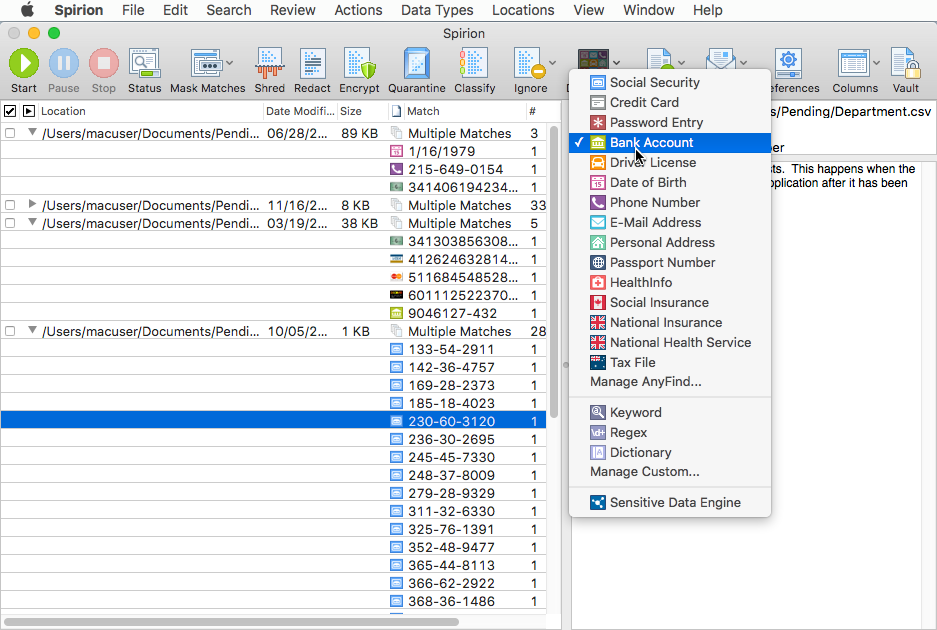Open the Vault toolbar icon
937x630 pixels.
[x=905, y=63]
